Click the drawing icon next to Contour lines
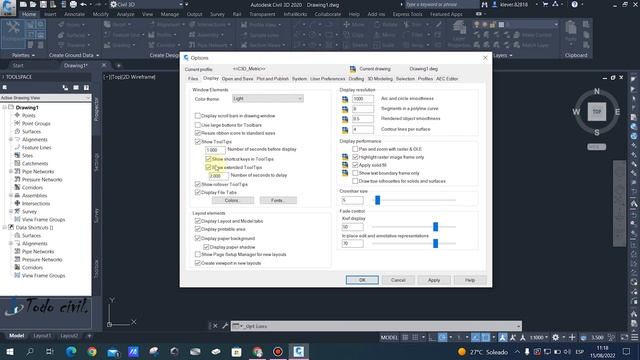The height and width of the screenshot is (360, 640). (345, 129)
